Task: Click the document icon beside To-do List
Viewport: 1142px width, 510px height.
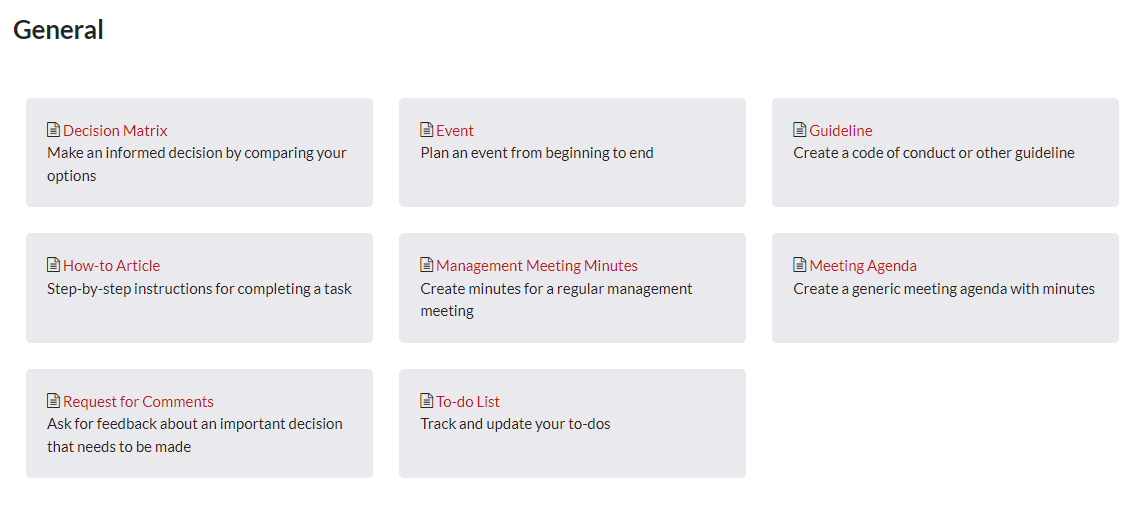Action: (427, 401)
